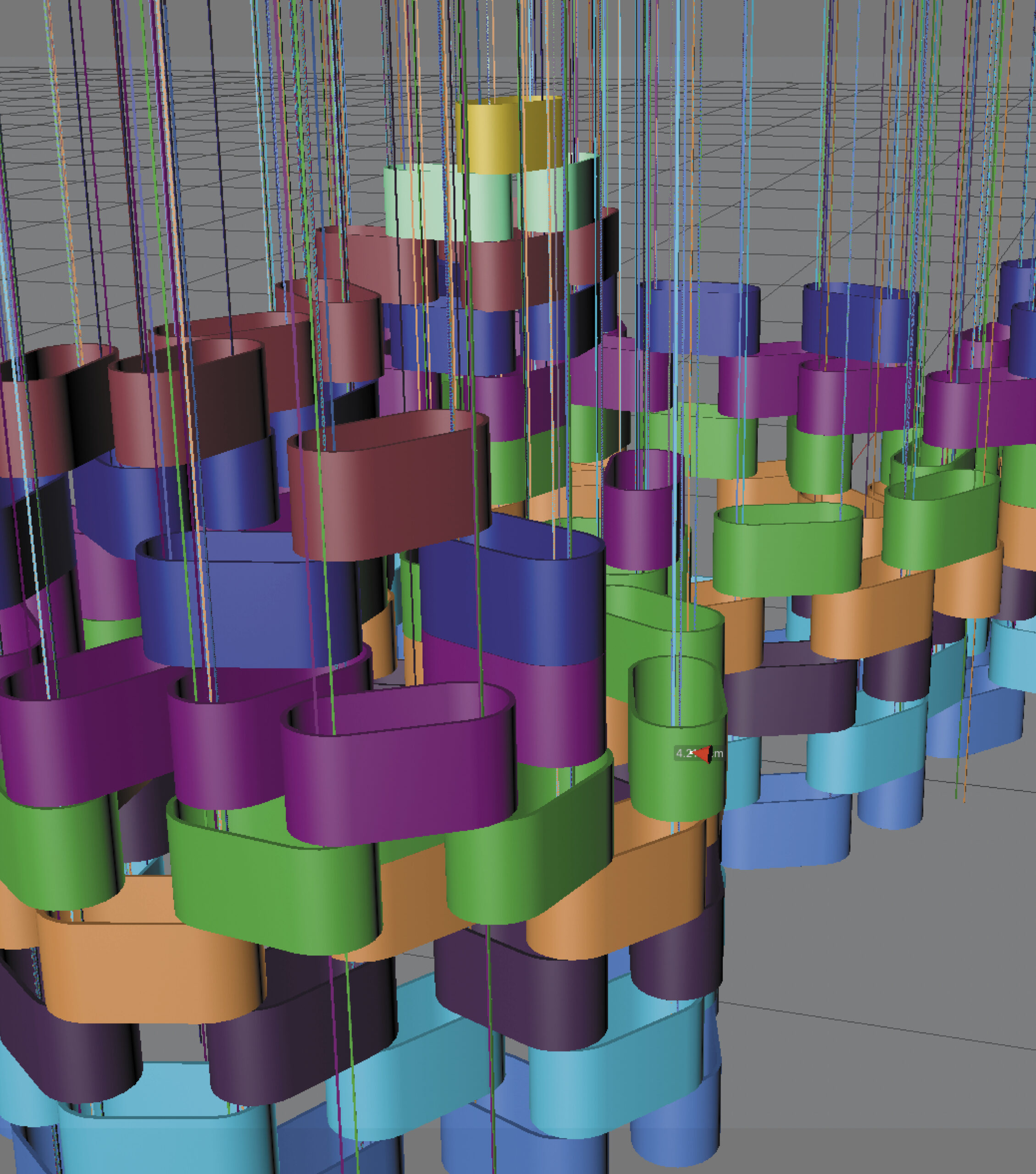Select the dusky purple ring right of handle
The height and width of the screenshot is (1174, 1036).
click(x=790, y=697)
